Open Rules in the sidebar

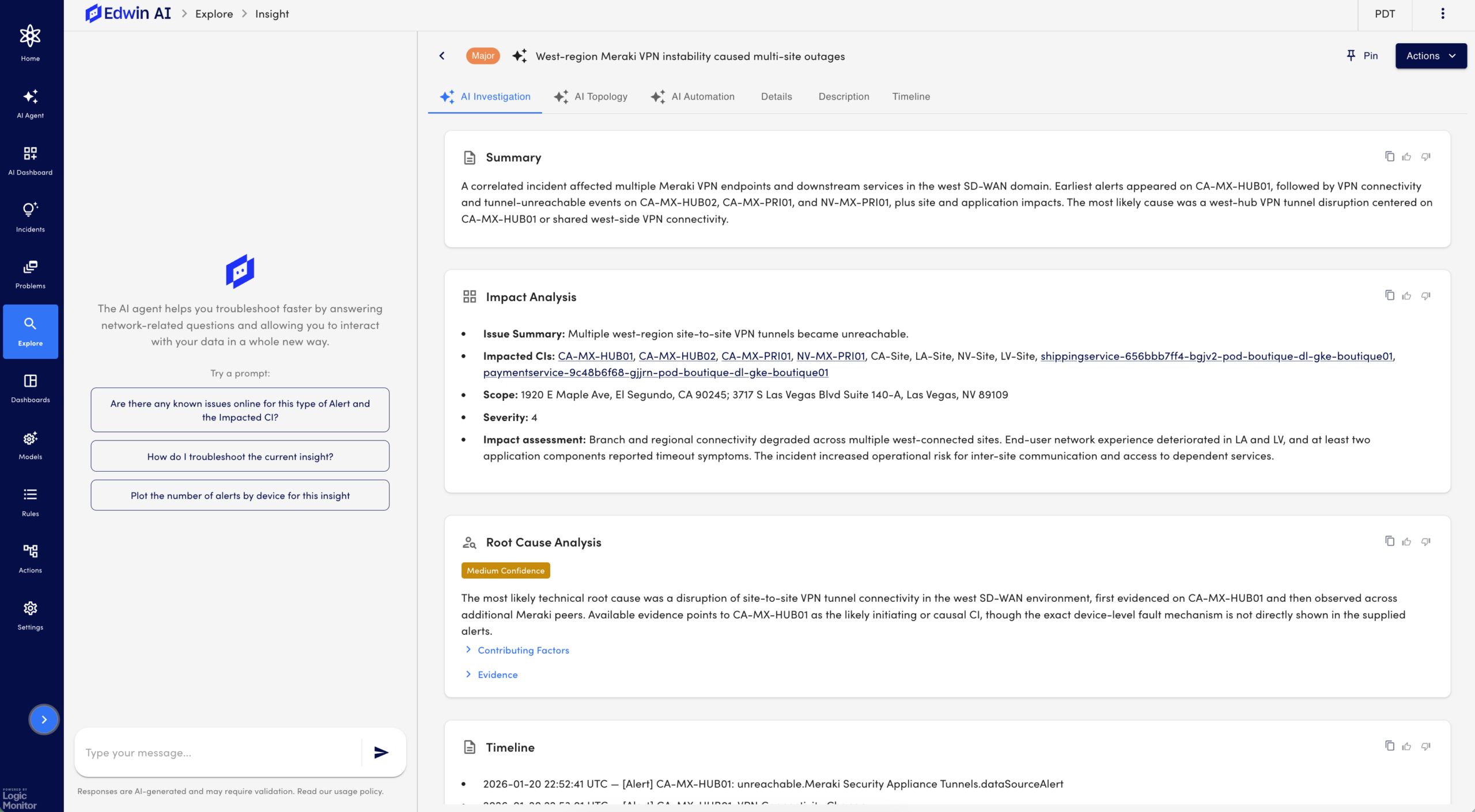(30, 502)
